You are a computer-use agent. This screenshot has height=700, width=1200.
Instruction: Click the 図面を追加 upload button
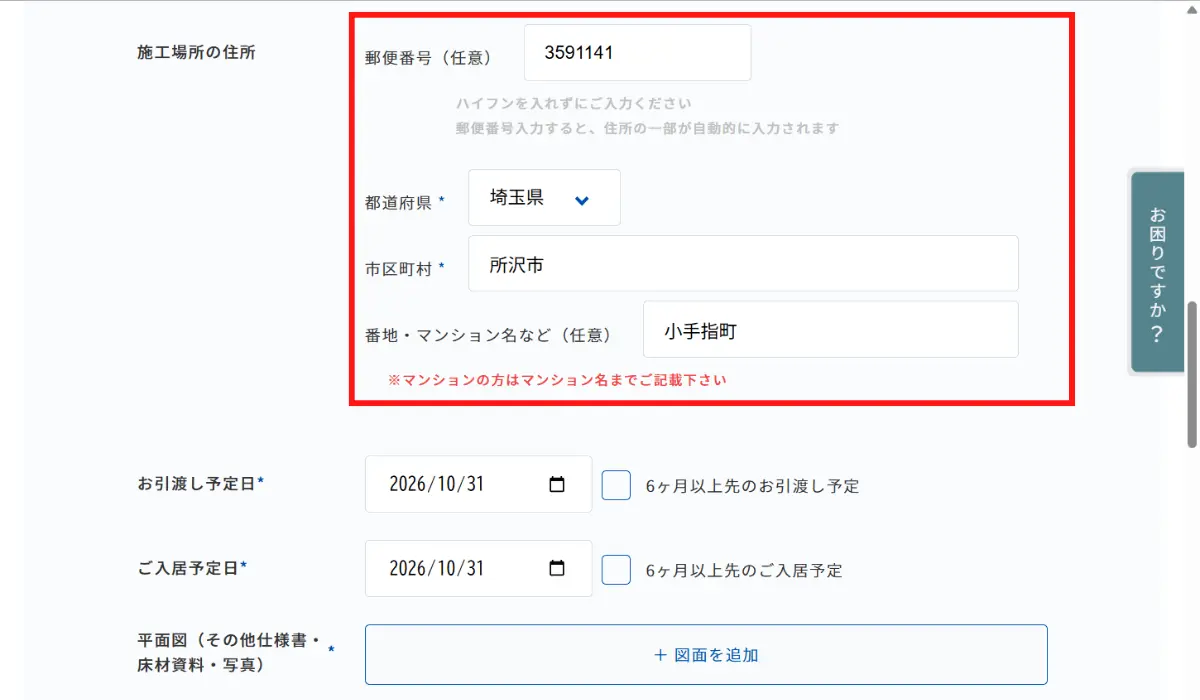706,655
